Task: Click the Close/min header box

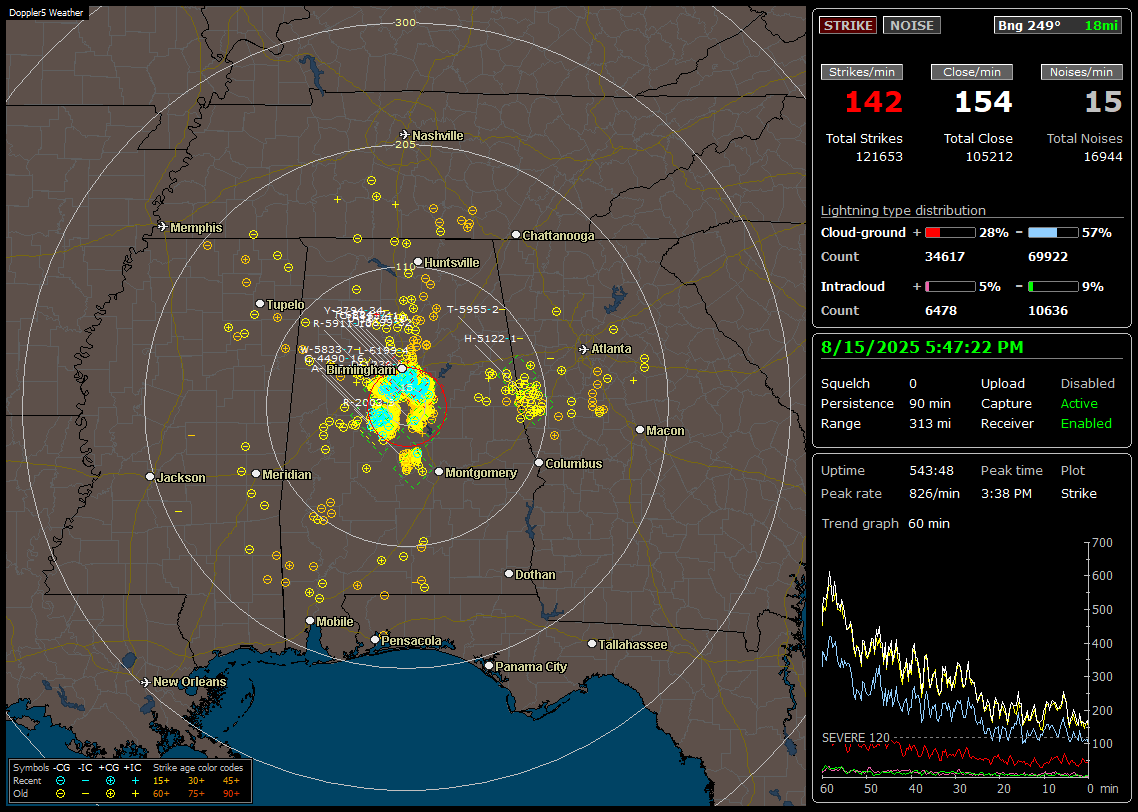Action: [x=972, y=72]
